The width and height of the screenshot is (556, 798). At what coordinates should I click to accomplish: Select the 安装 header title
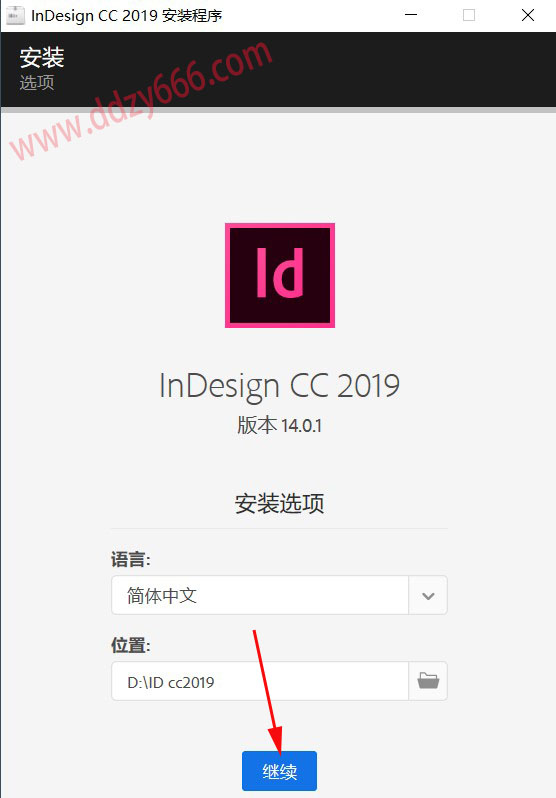click(42, 57)
